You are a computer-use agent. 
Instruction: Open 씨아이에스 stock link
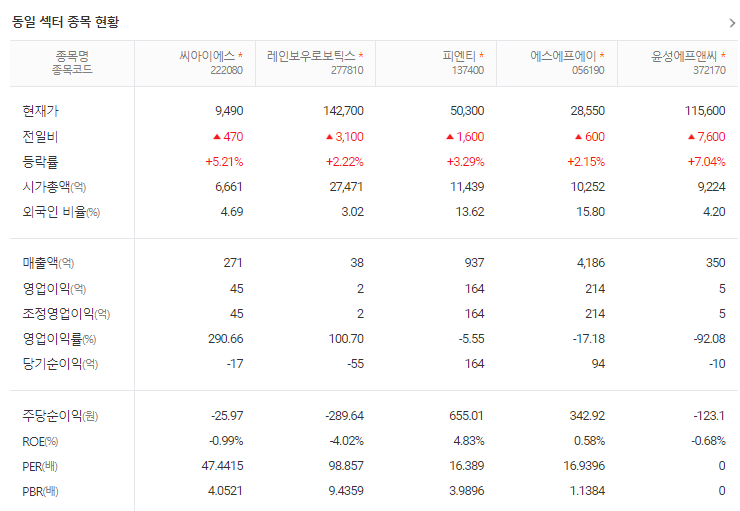[207, 56]
